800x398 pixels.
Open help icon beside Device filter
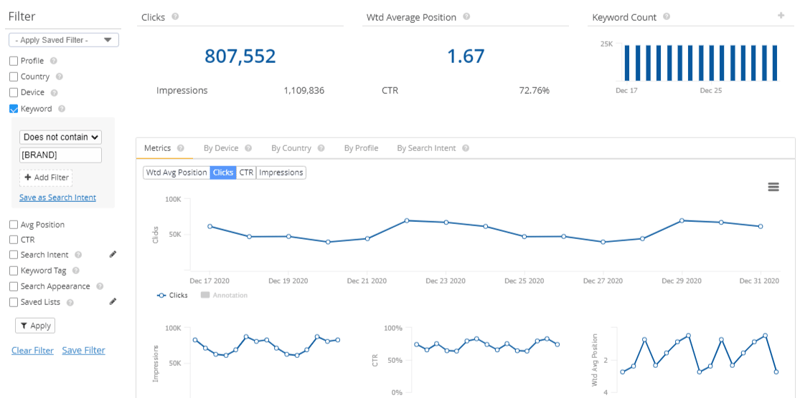click(54, 93)
